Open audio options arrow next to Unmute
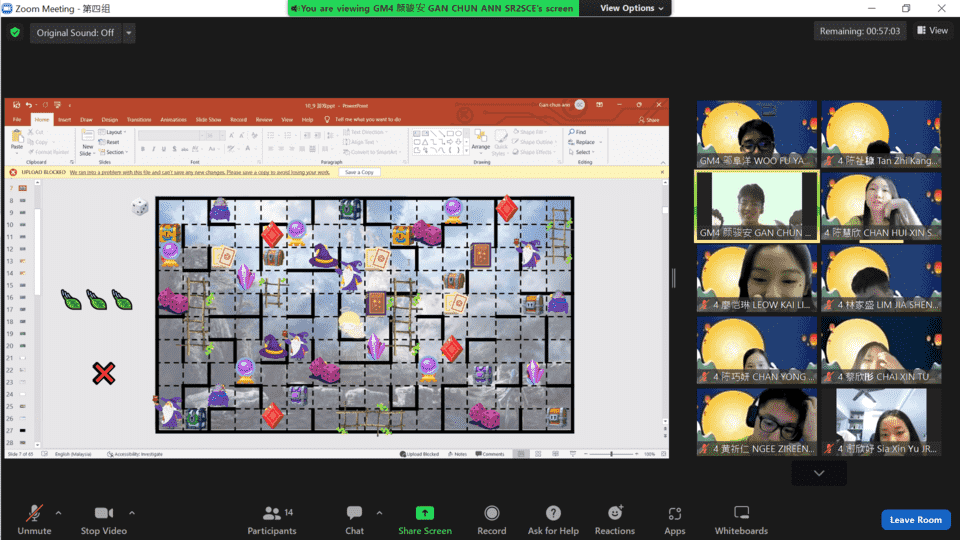 59,513
